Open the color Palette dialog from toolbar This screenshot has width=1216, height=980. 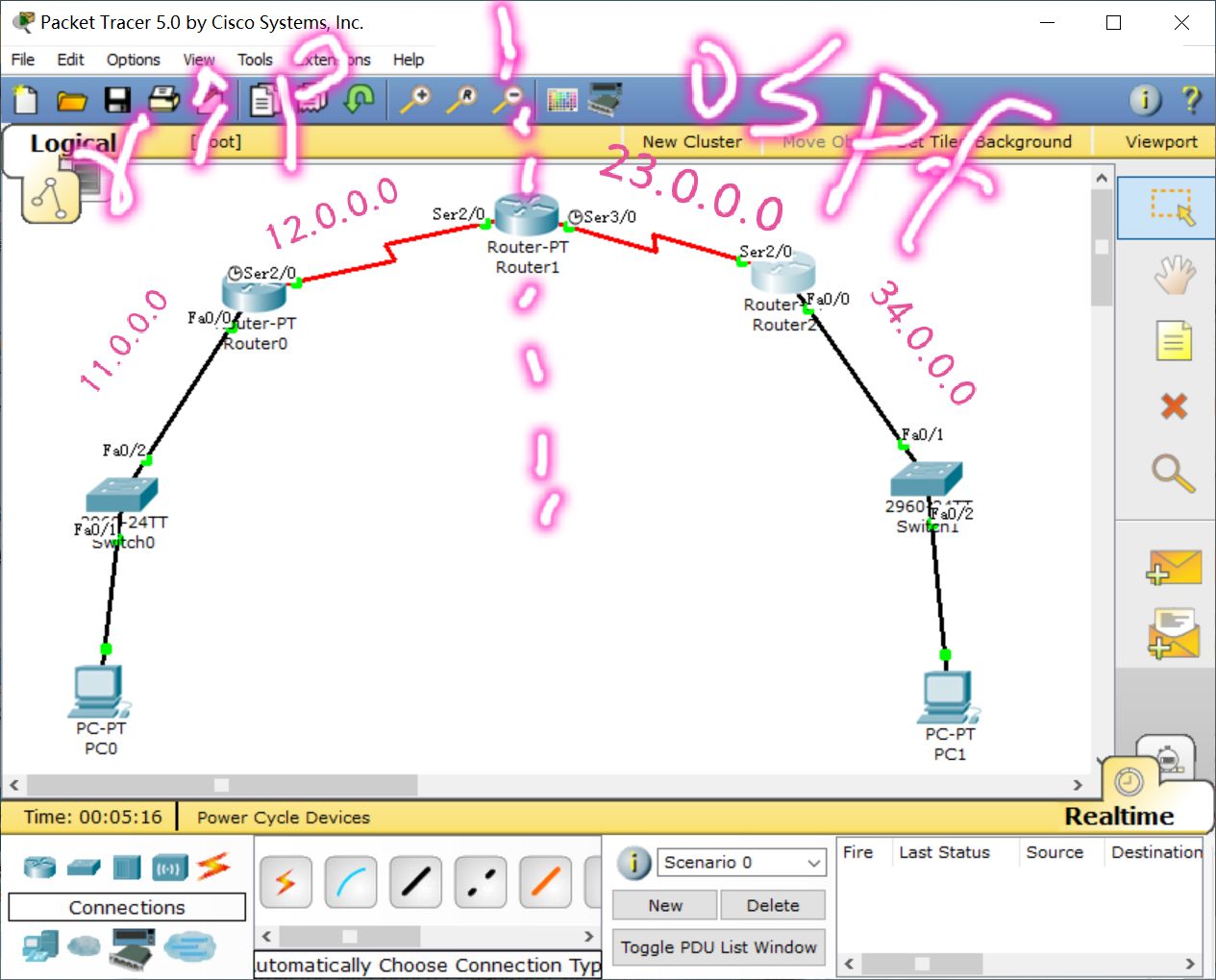point(562,99)
